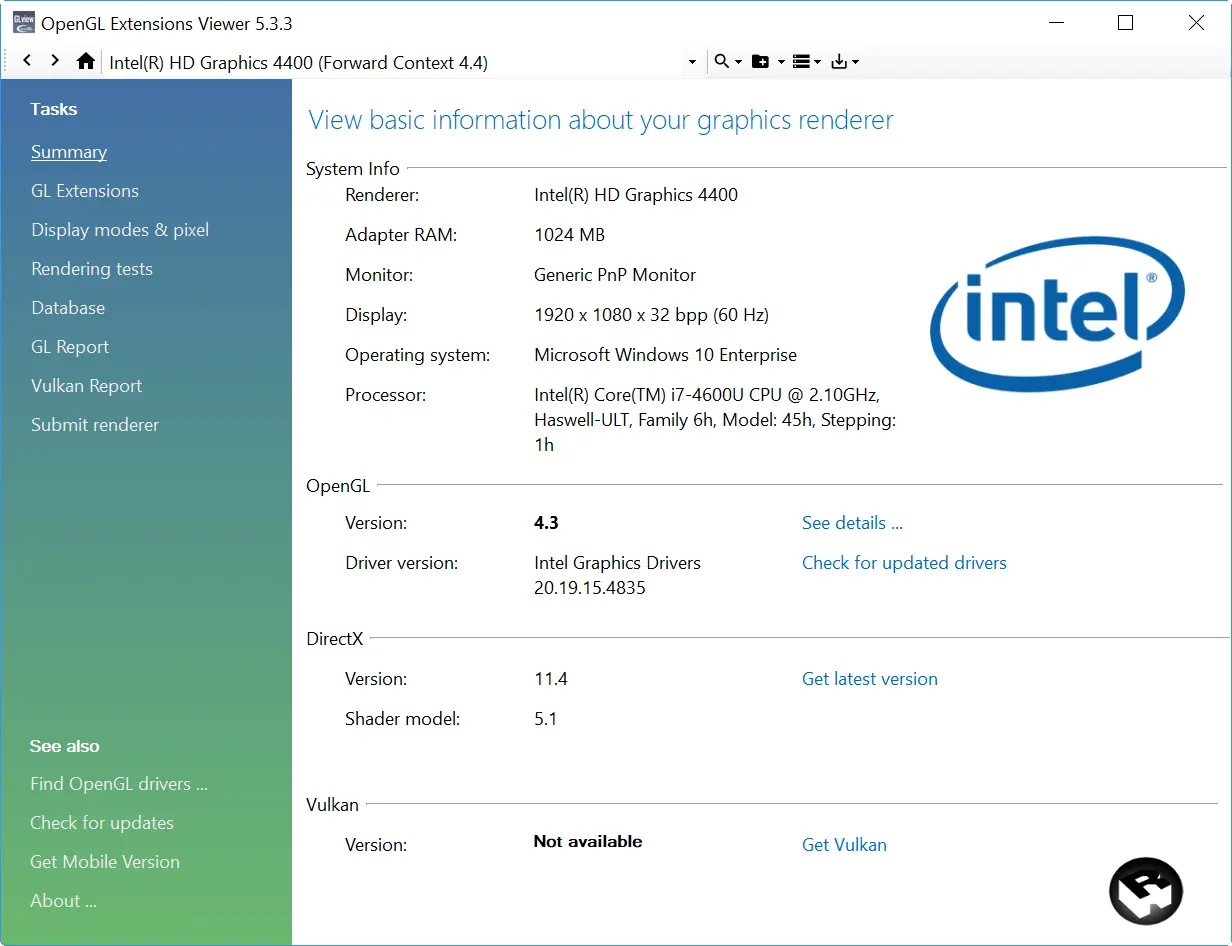Click the magnifying glass search icon
The image size is (1232, 946).
click(722, 61)
